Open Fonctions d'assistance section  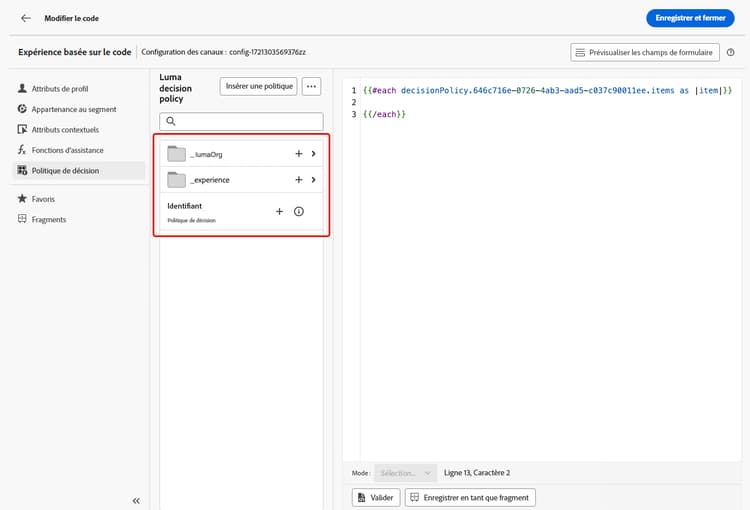coord(67,150)
